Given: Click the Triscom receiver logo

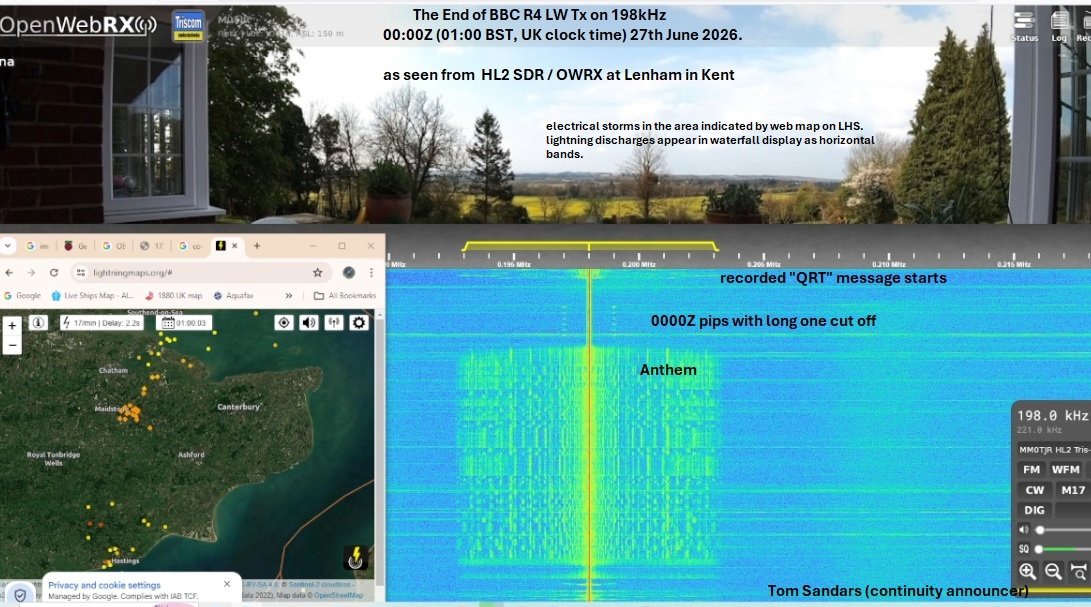Looking at the screenshot, I should (x=188, y=26).
